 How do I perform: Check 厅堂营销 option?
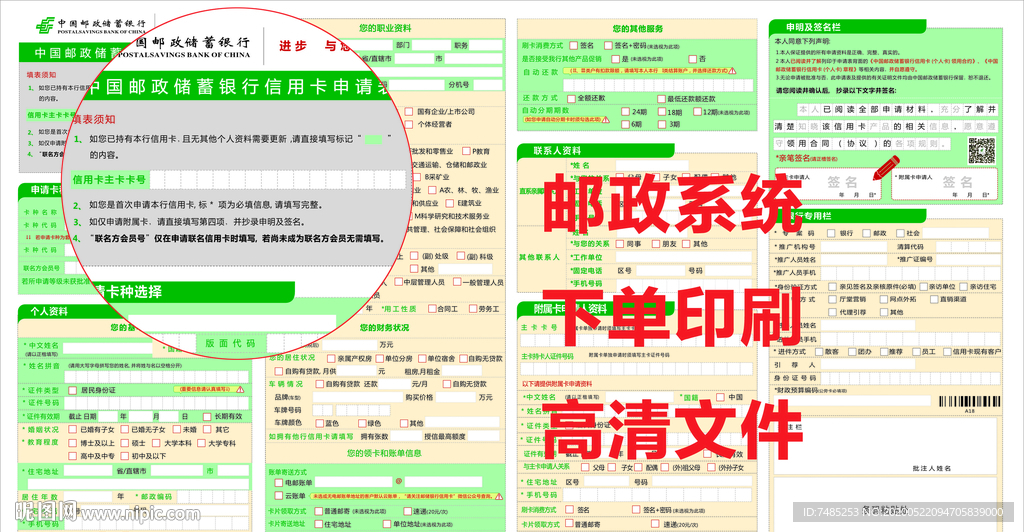(832, 299)
